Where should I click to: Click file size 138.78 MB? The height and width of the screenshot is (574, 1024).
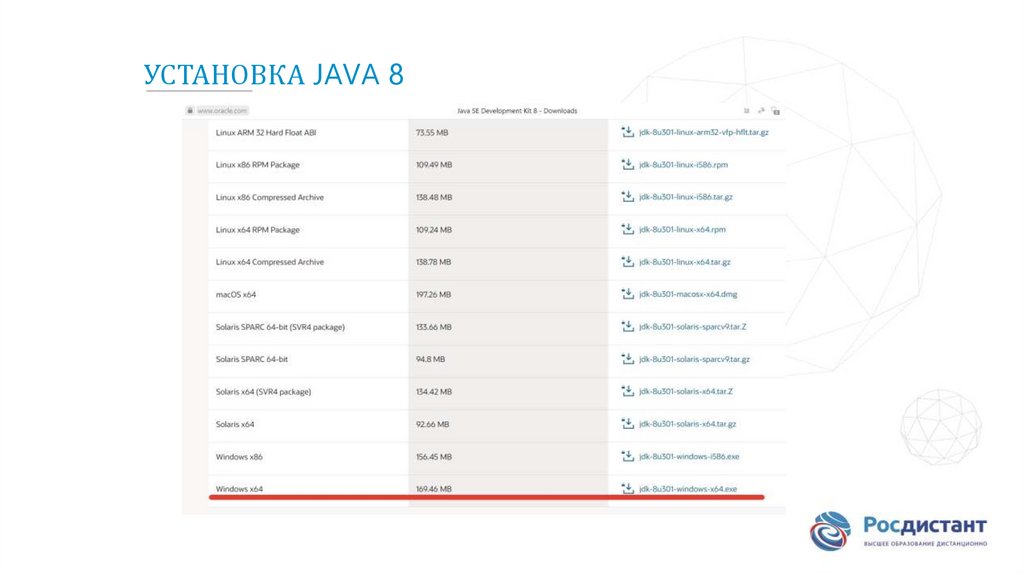(x=434, y=262)
